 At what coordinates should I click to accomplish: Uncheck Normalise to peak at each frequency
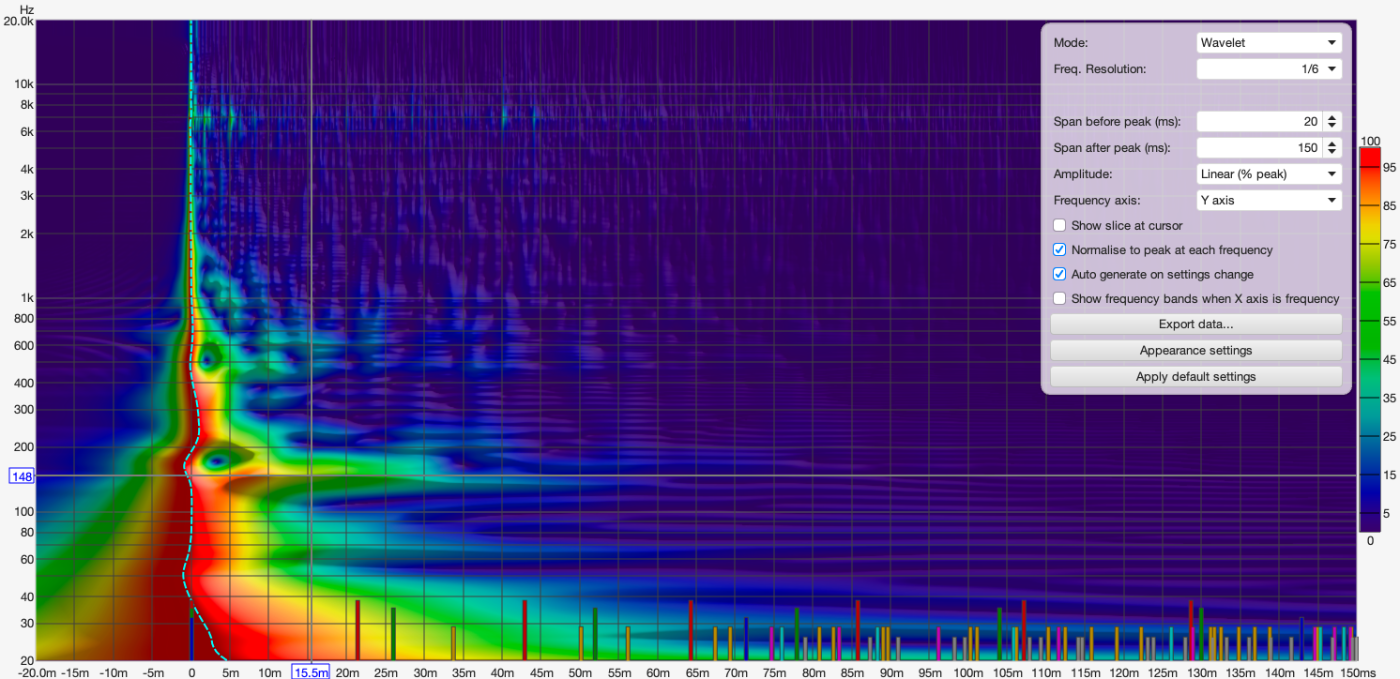click(x=1060, y=250)
